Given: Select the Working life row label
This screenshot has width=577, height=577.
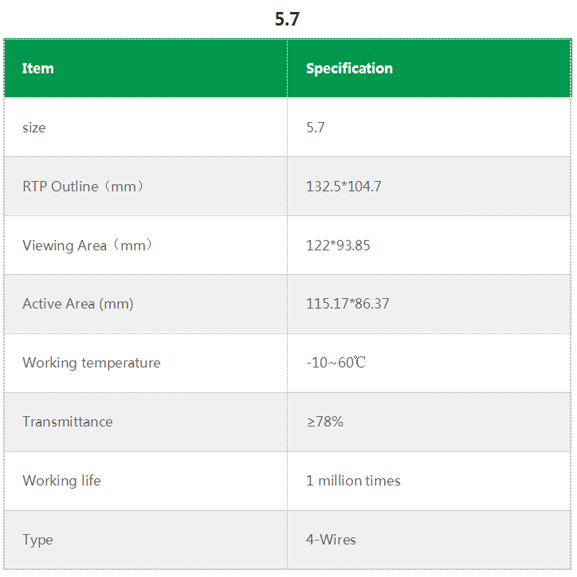Looking at the screenshot, I should click(61, 481).
